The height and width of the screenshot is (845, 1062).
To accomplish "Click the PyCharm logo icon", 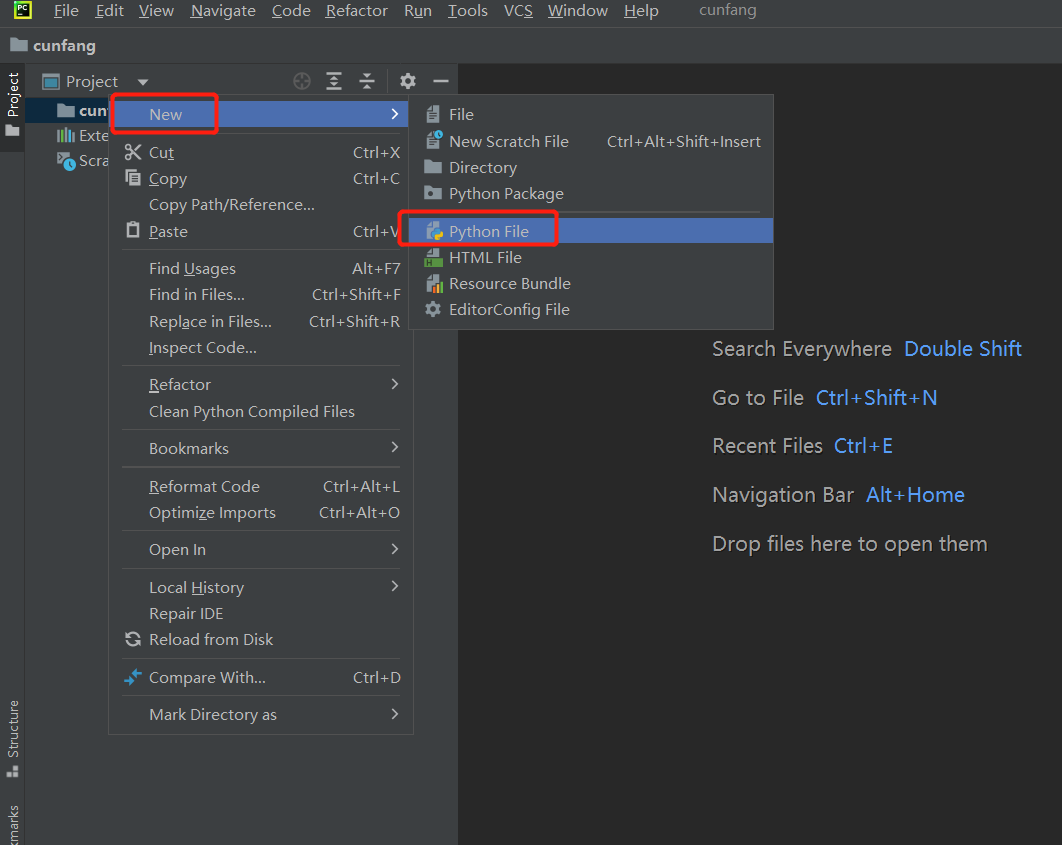I will pyautogui.click(x=22, y=9).
